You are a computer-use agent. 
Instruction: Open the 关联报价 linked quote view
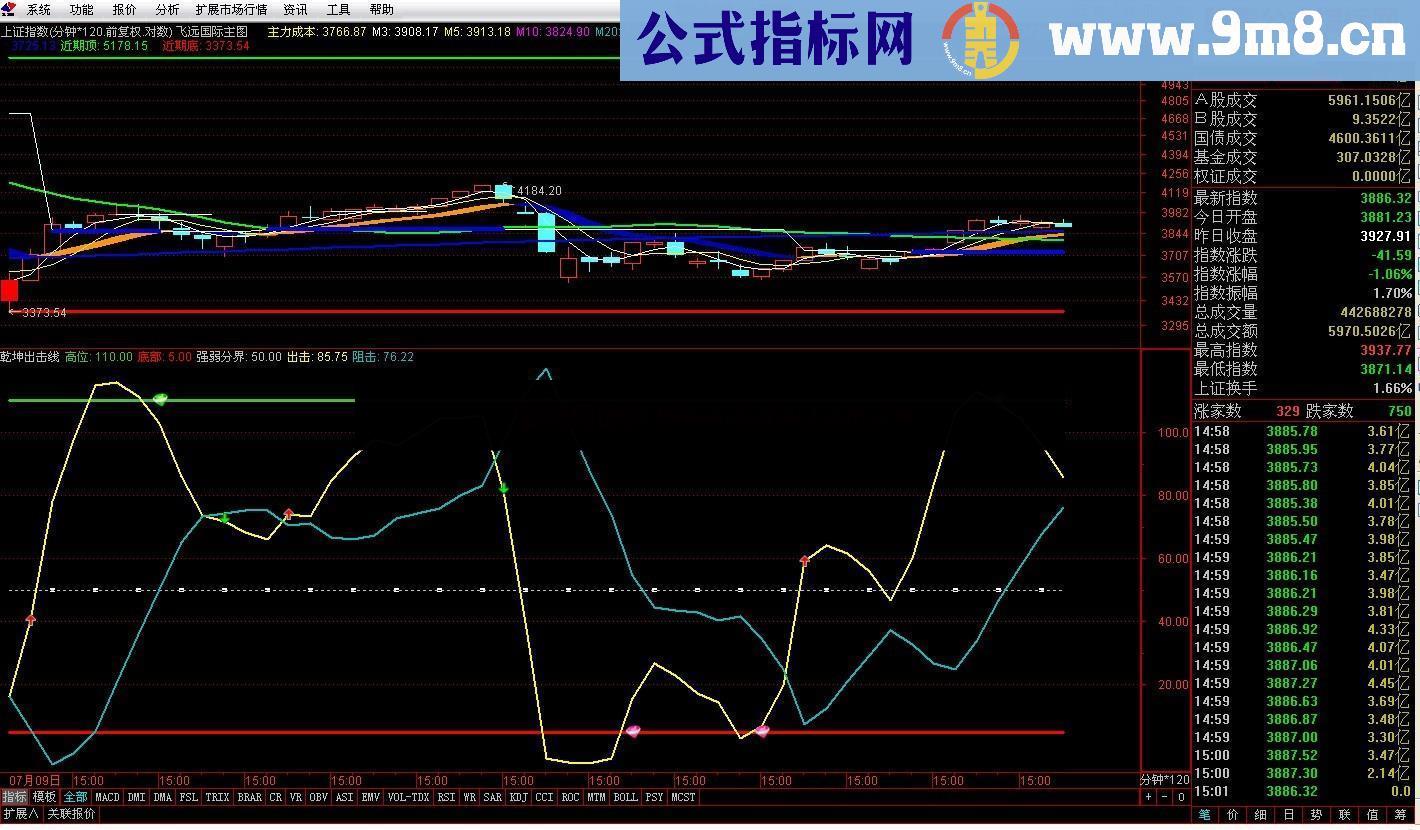coord(68,816)
